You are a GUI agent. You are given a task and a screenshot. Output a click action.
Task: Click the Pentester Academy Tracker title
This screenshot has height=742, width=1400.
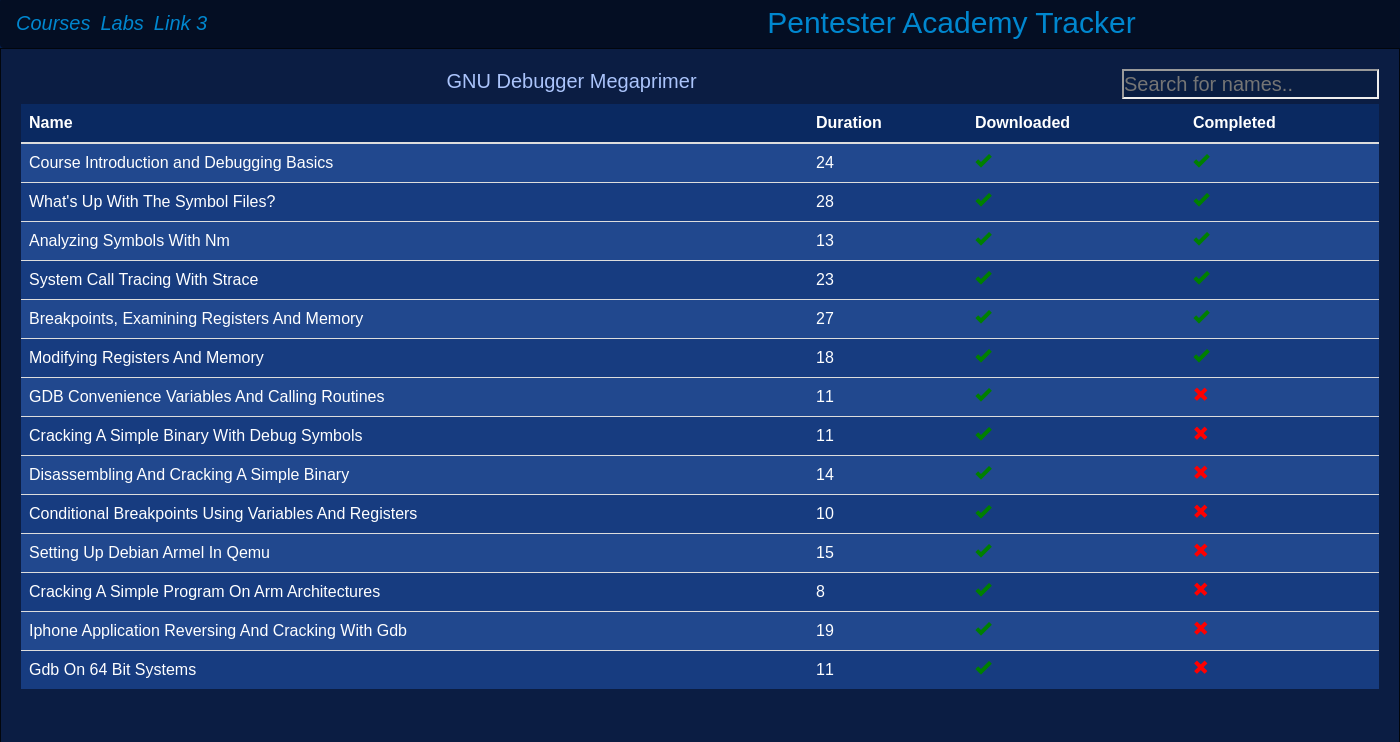coord(951,23)
